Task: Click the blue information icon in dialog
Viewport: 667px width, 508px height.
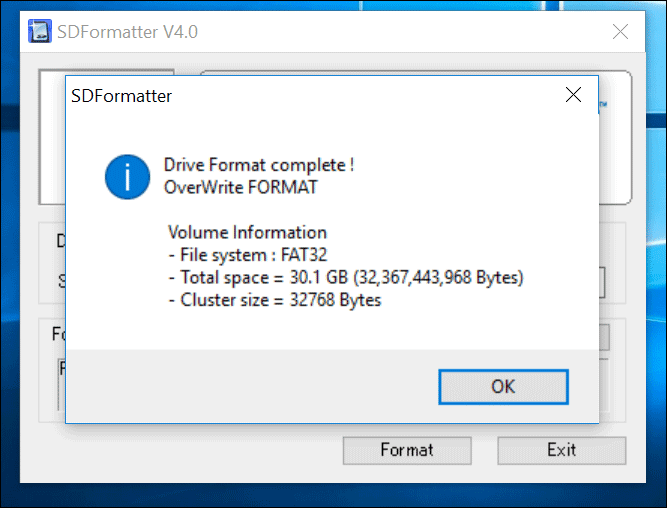Action: (x=127, y=177)
